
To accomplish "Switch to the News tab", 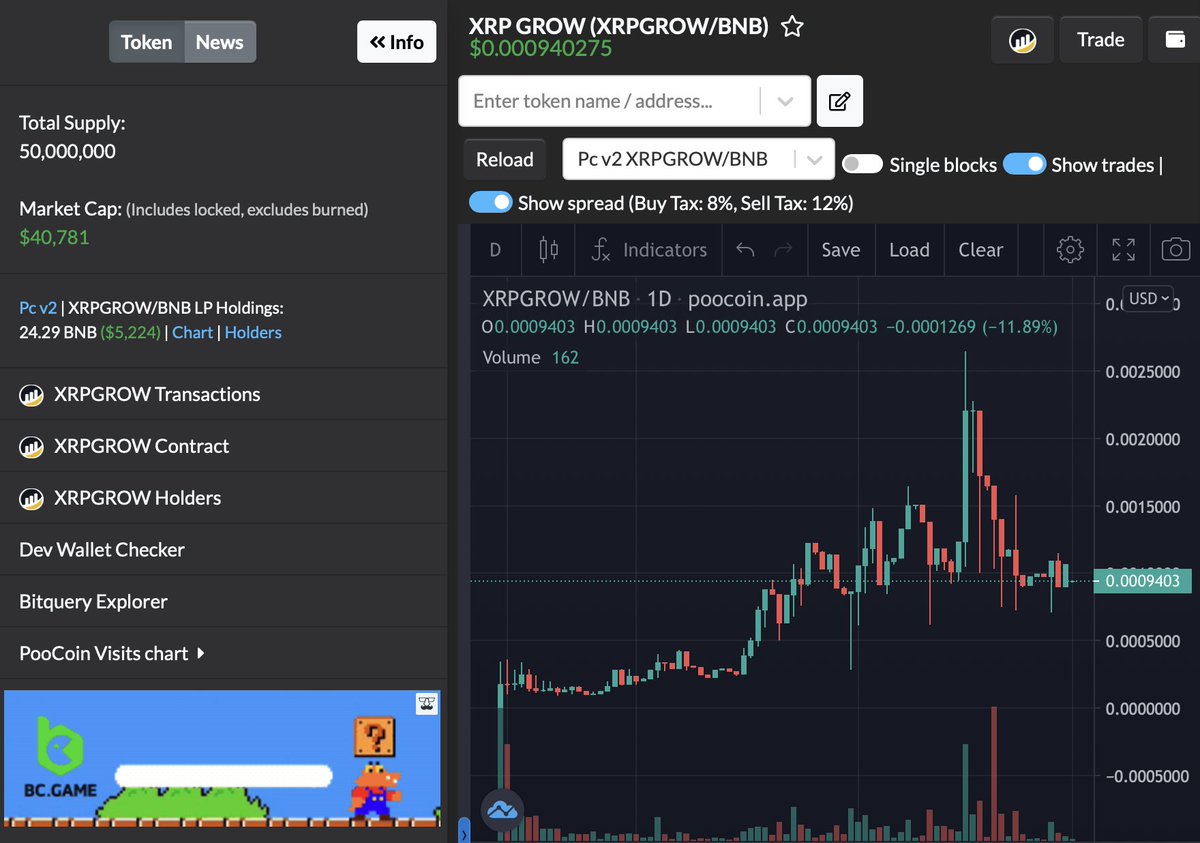I will (220, 42).
